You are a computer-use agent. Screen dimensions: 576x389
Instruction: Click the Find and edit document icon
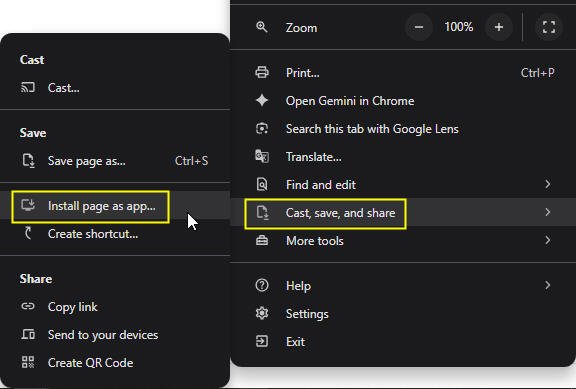click(x=262, y=184)
